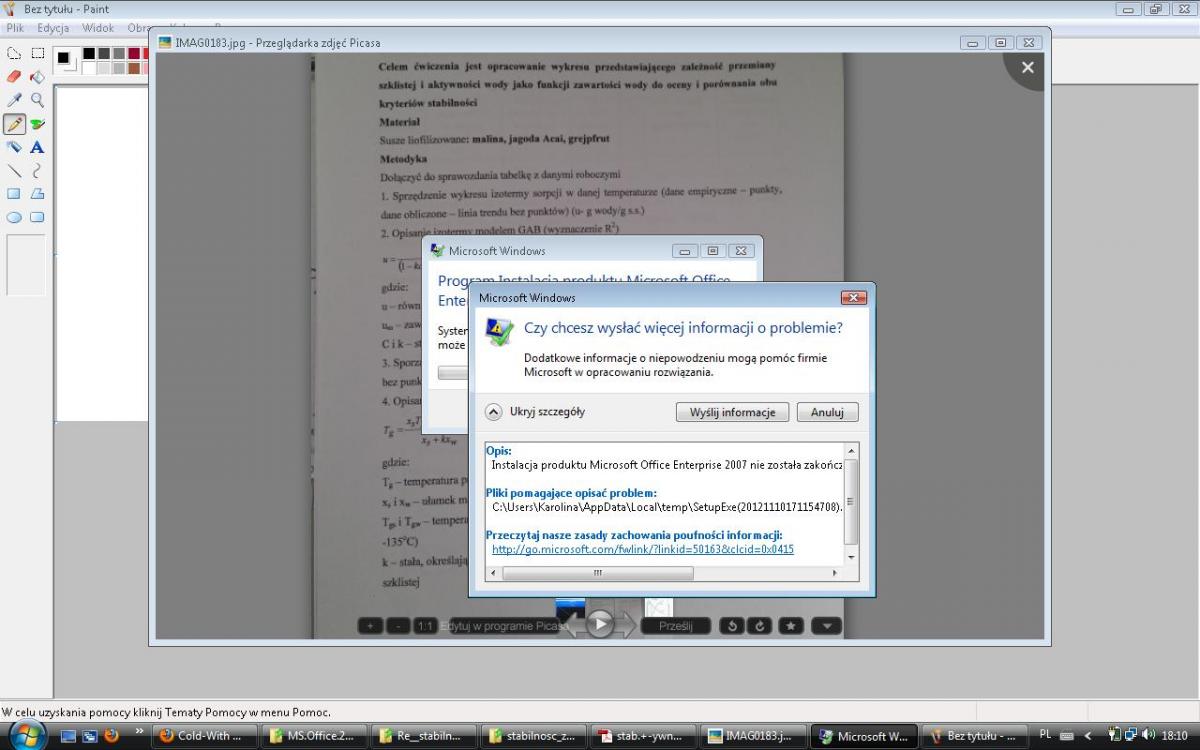Show hidden tray icons arrow

pyautogui.click(x=1088, y=735)
